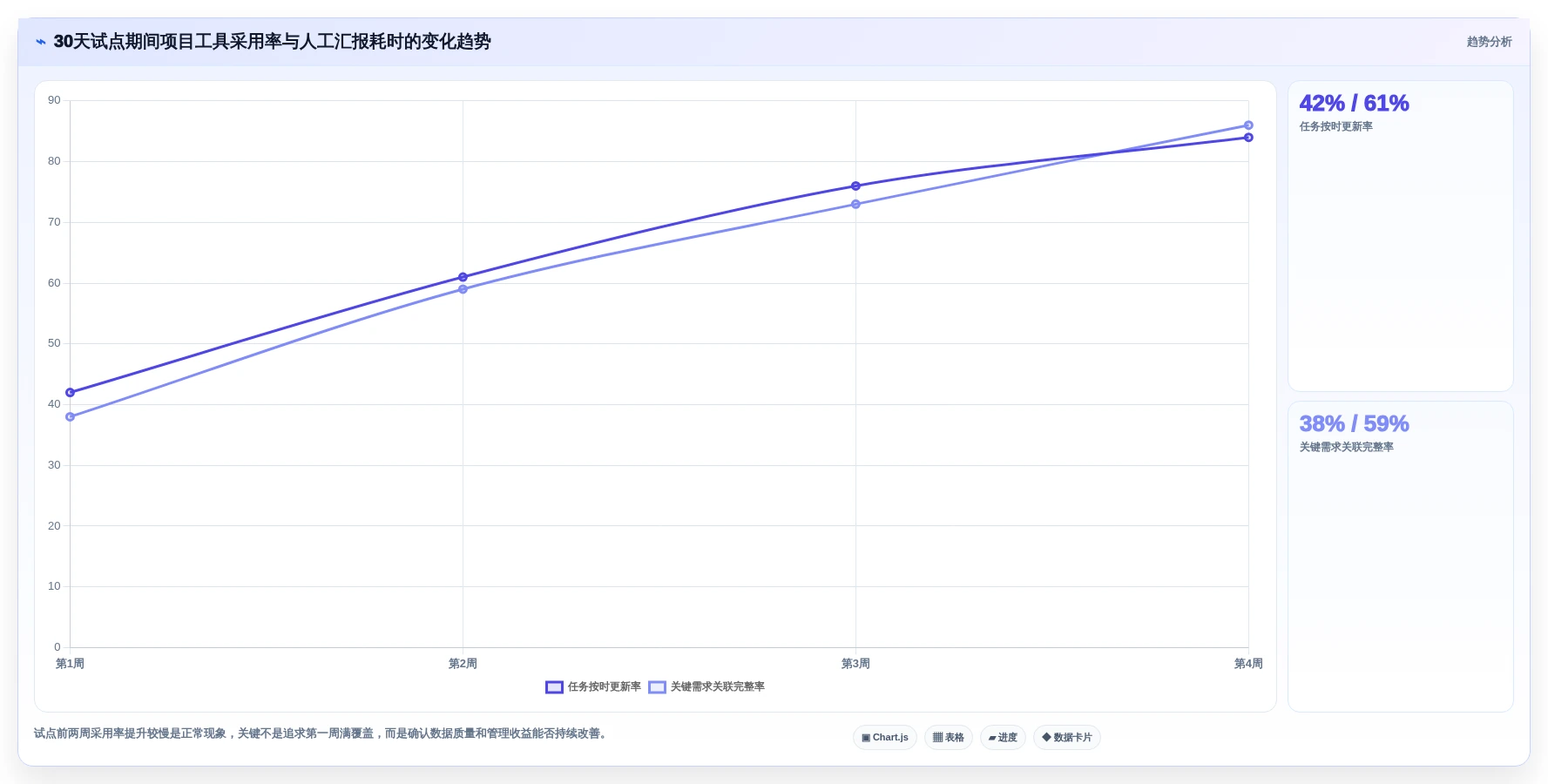Click the footnote starting 试点前两周采用率提升较慢
Image resolution: width=1548 pixels, height=784 pixels.
pos(321,733)
